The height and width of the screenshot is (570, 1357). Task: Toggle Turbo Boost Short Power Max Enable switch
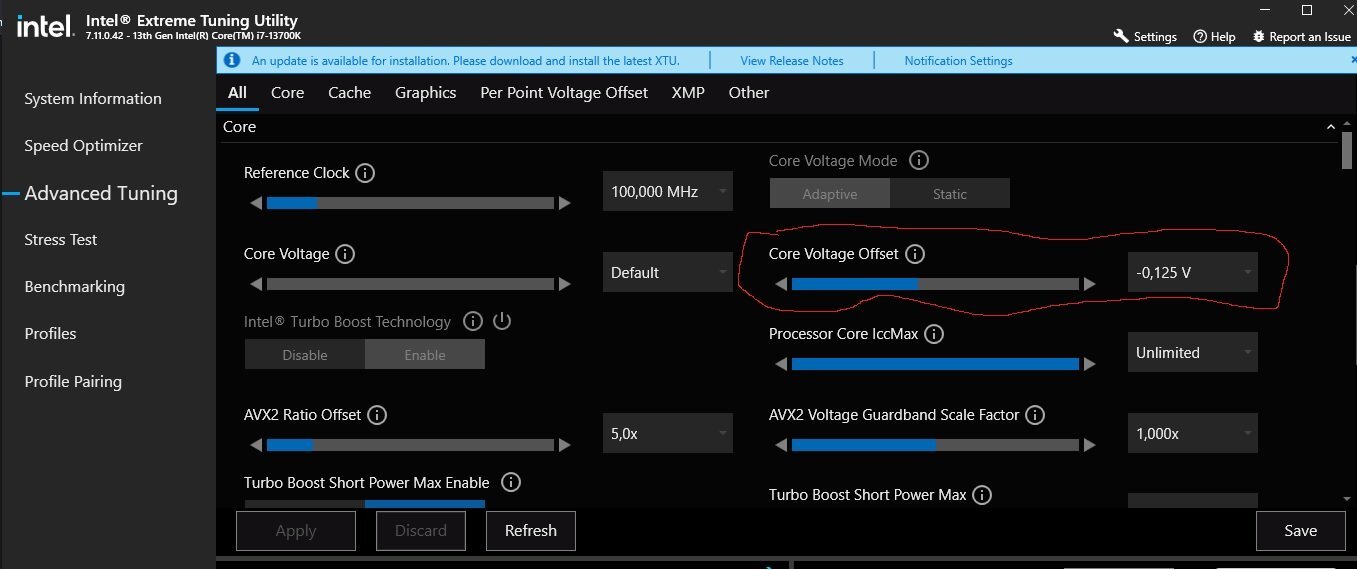pos(365,504)
